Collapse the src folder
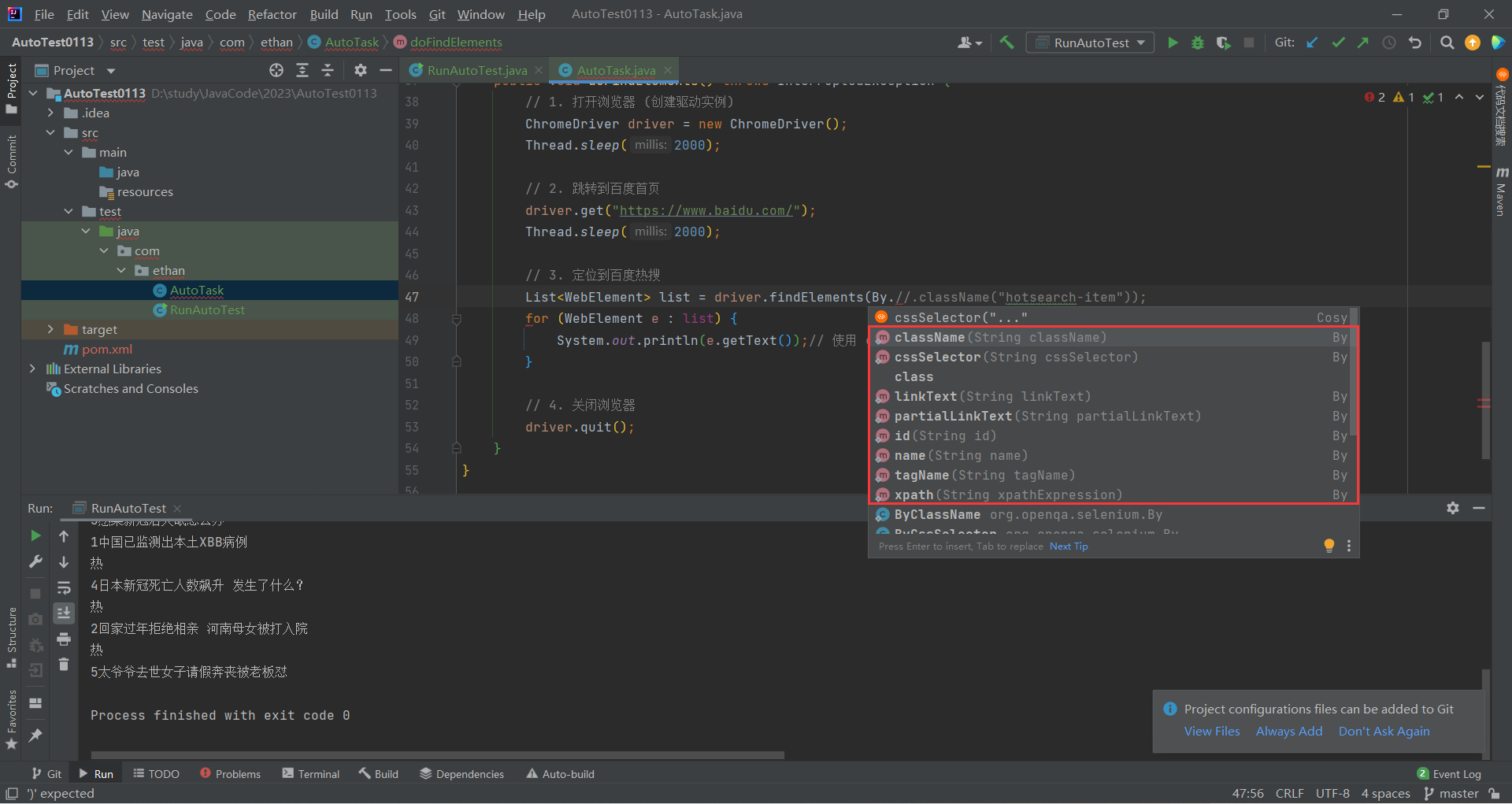The image size is (1512, 804). click(50, 132)
